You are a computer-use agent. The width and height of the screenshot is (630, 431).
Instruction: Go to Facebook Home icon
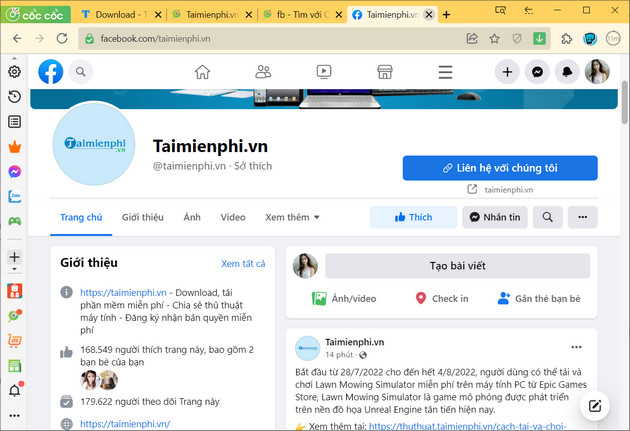(x=203, y=72)
